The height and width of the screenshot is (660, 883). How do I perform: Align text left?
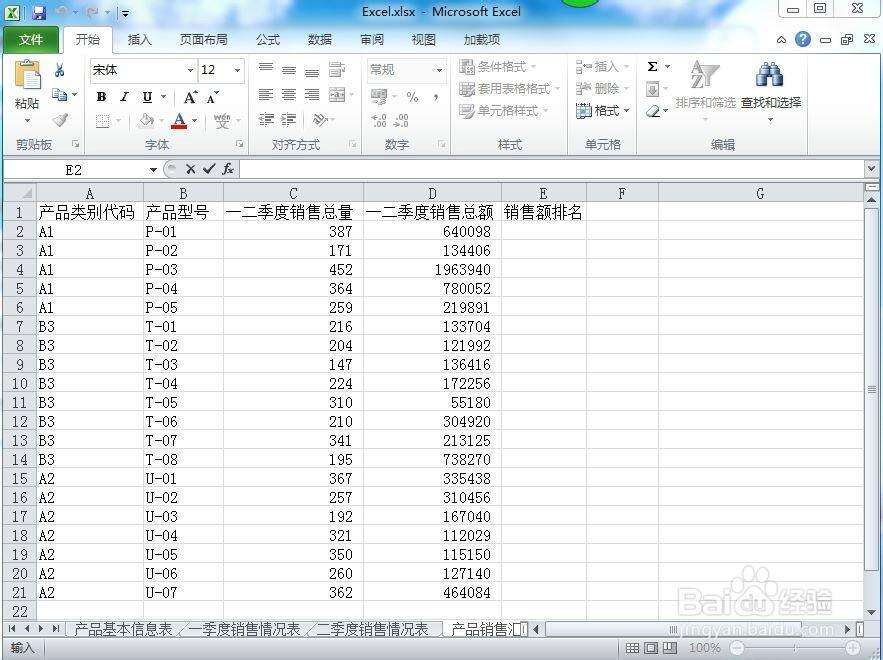click(x=265, y=95)
